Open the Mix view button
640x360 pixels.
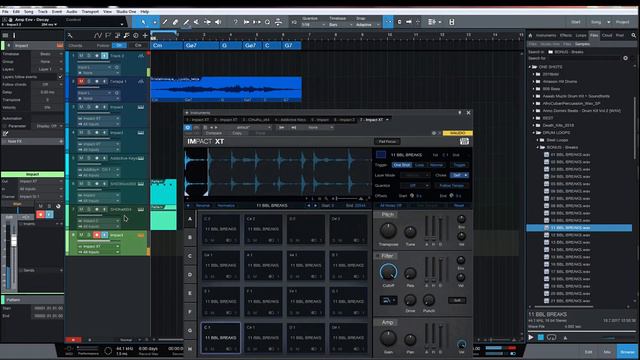point(607,351)
